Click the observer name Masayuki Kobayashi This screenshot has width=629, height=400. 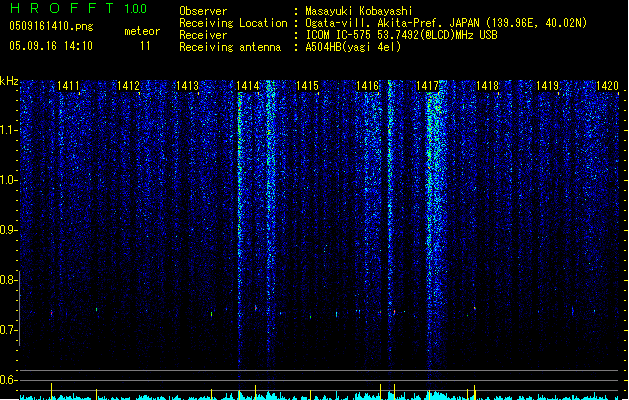359,11
